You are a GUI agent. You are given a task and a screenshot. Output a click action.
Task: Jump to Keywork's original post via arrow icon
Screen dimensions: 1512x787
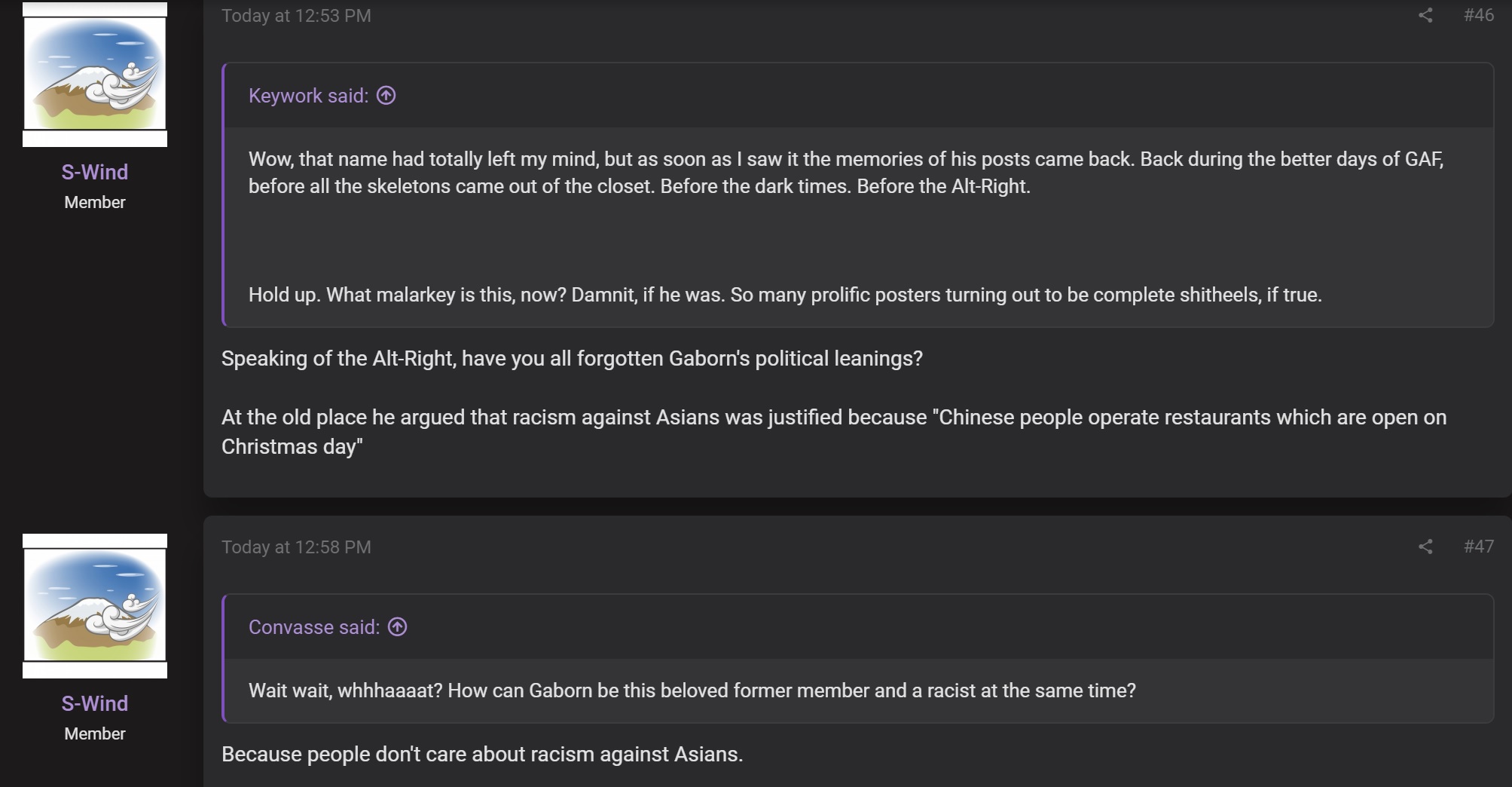pos(386,96)
